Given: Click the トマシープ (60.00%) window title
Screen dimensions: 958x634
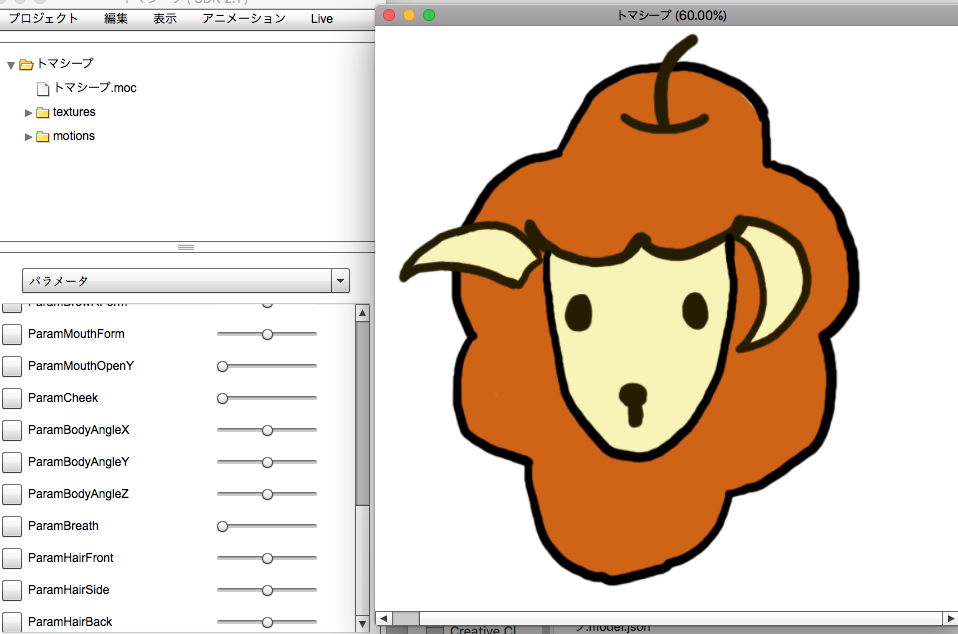Looking at the screenshot, I should coord(671,15).
